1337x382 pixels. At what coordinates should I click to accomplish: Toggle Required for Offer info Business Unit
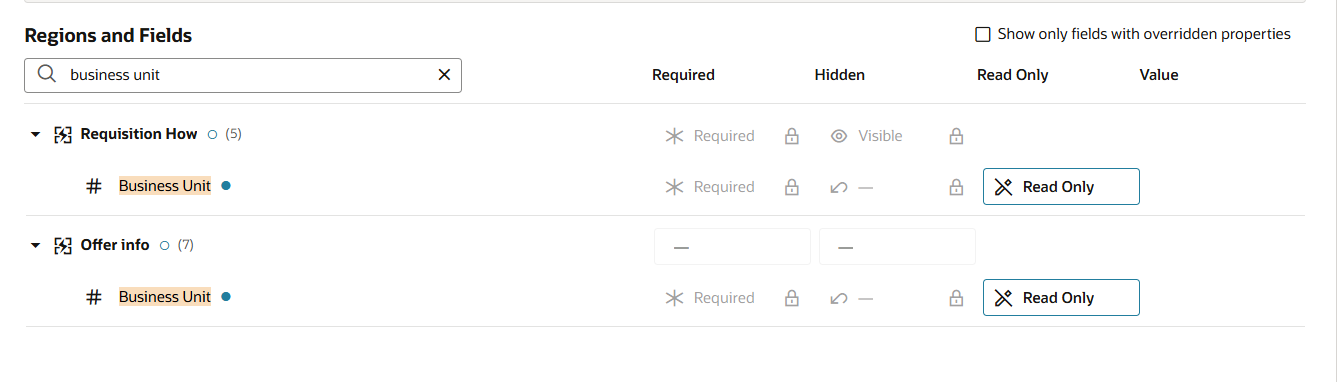pos(710,298)
